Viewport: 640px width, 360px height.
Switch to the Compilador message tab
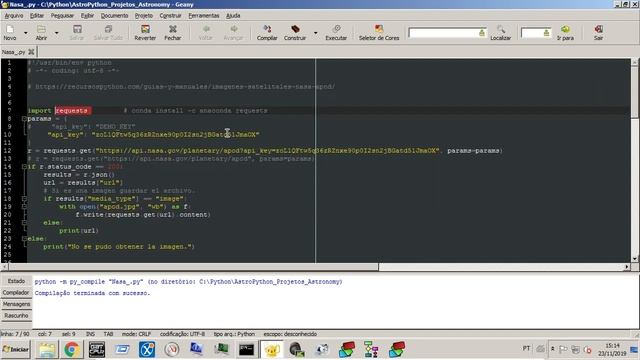click(16, 293)
